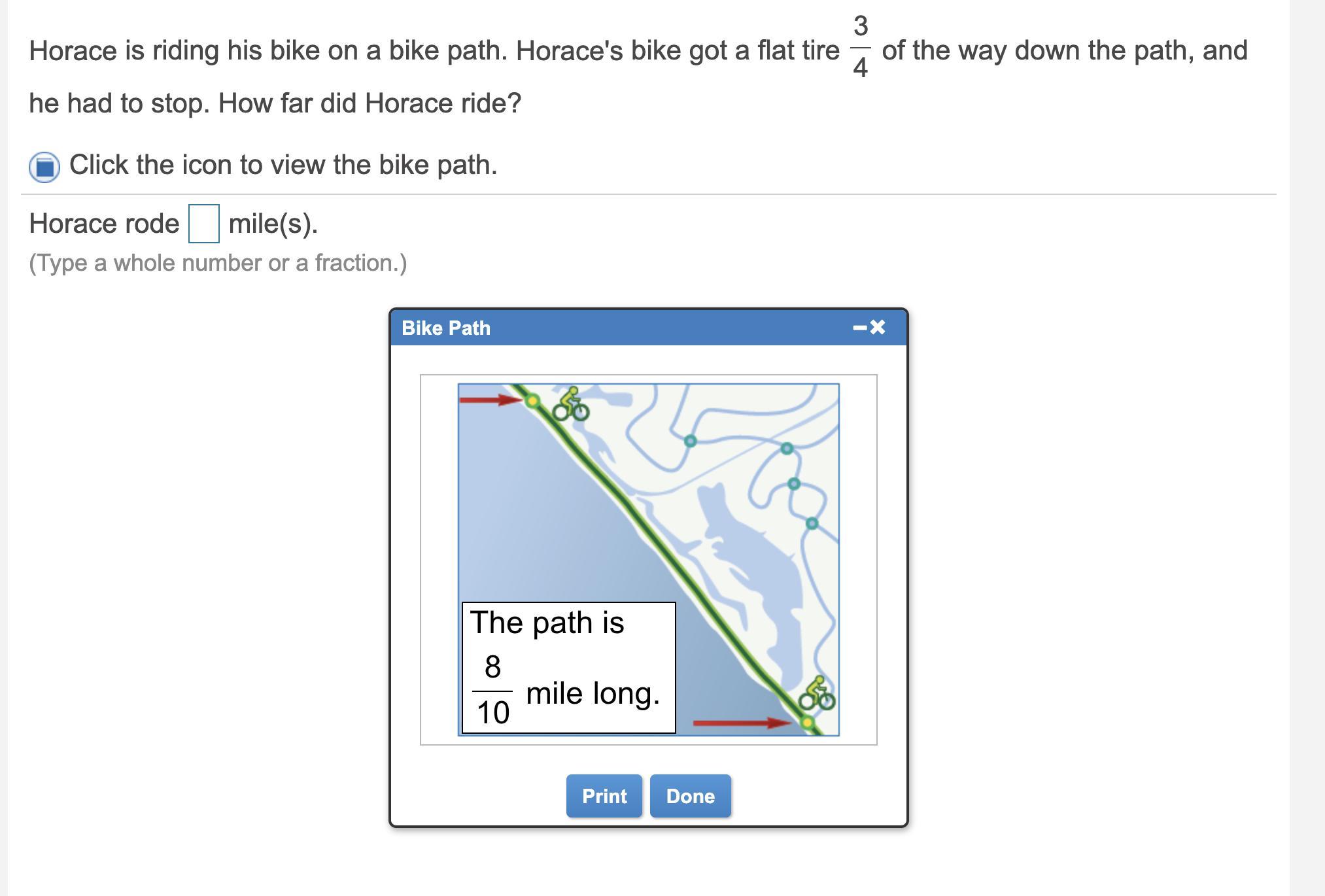Click the red arrow at top of map
The image size is (1325, 896).
[490, 400]
